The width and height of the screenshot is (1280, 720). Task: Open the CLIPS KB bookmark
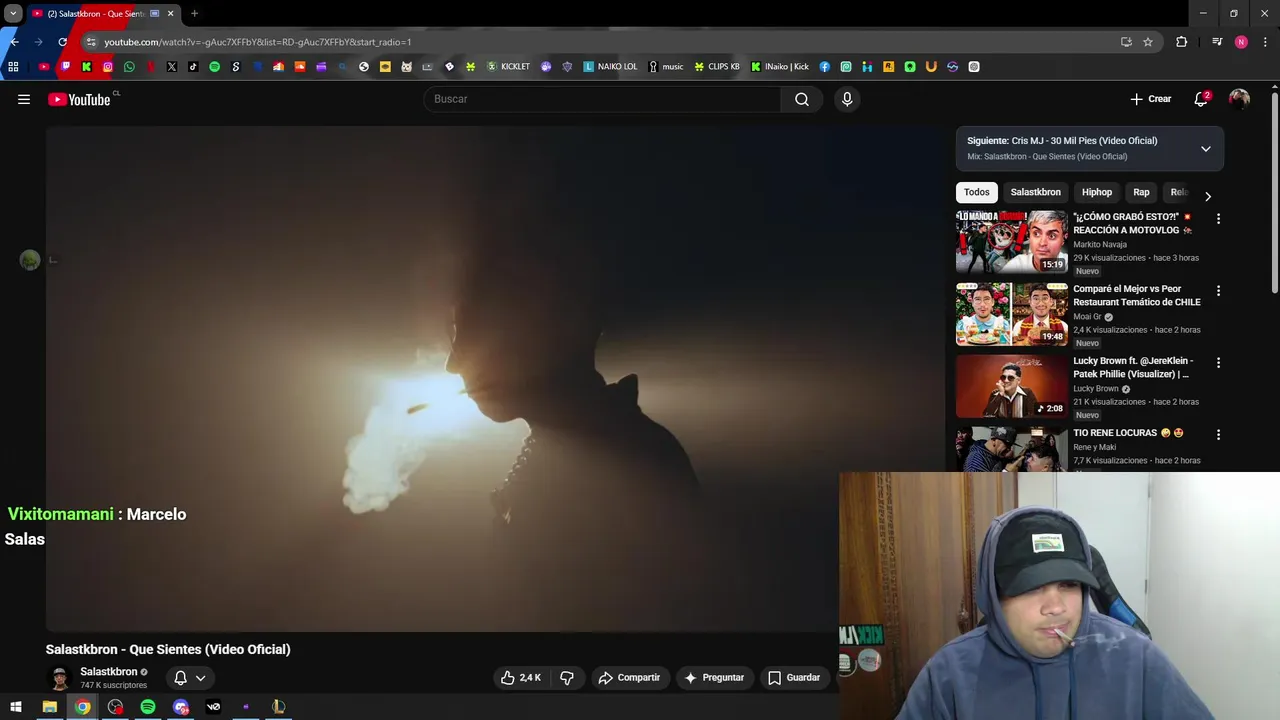(x=717, y=67)
